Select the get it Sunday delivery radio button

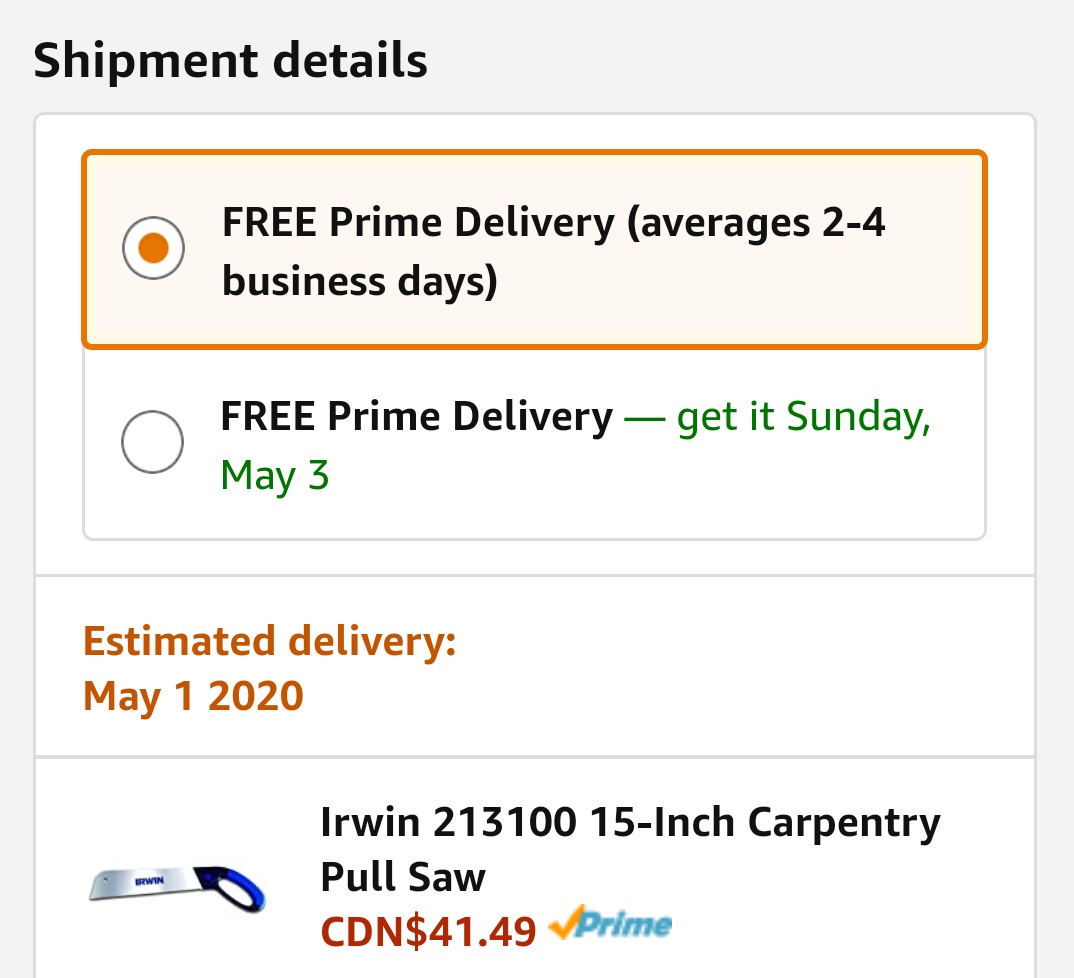click(152, 440)
